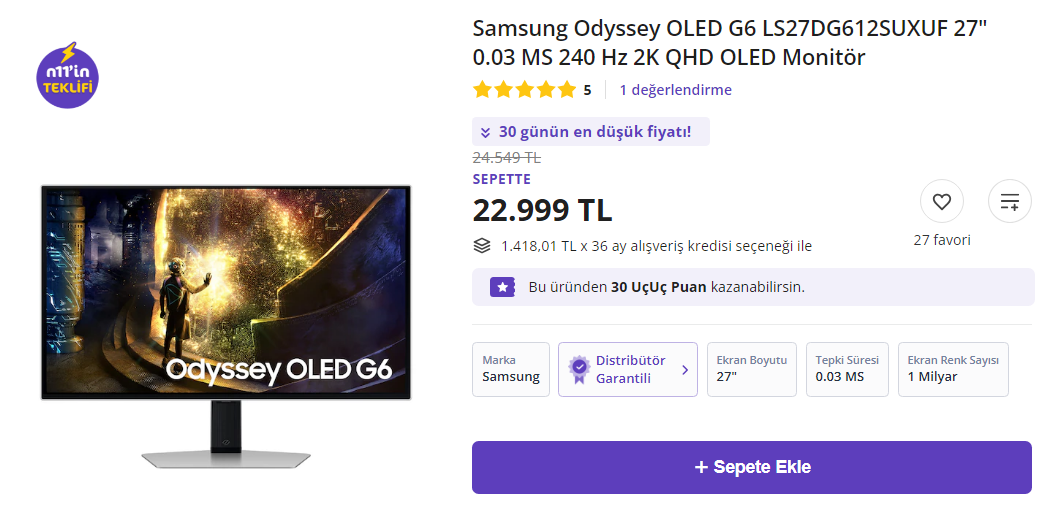The width and height of the screenshot is (1046, 509).
Task: Click the UçUç Puan star ticket icon
Action: 501,287
